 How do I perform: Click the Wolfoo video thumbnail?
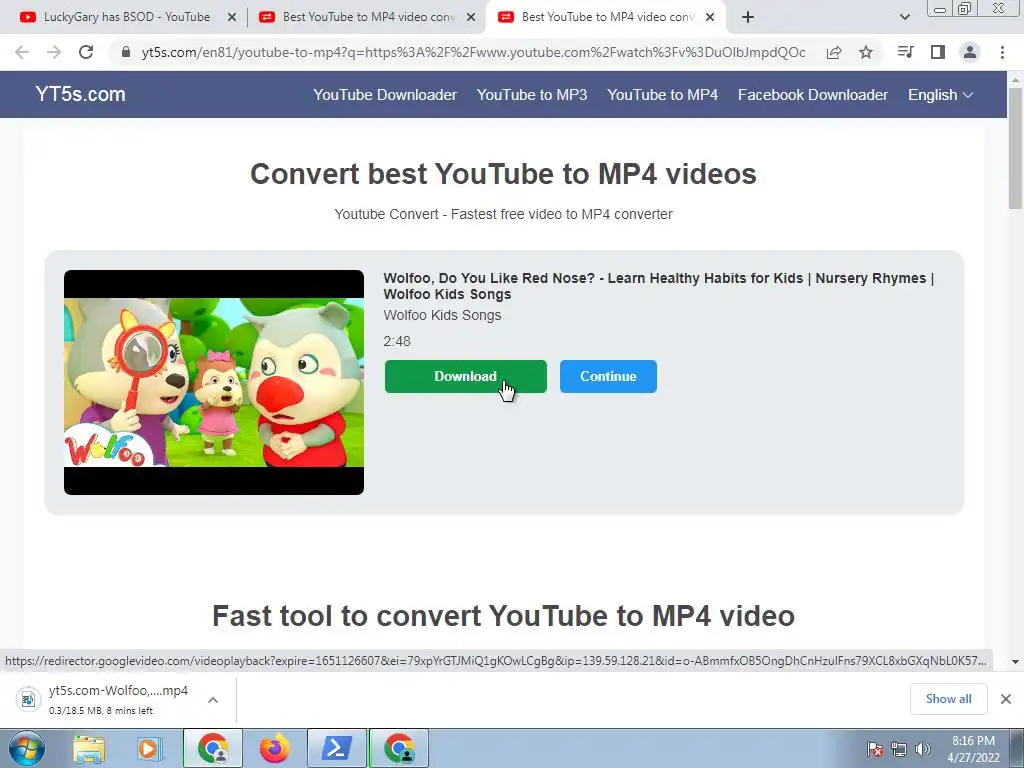tap(214, 382)
